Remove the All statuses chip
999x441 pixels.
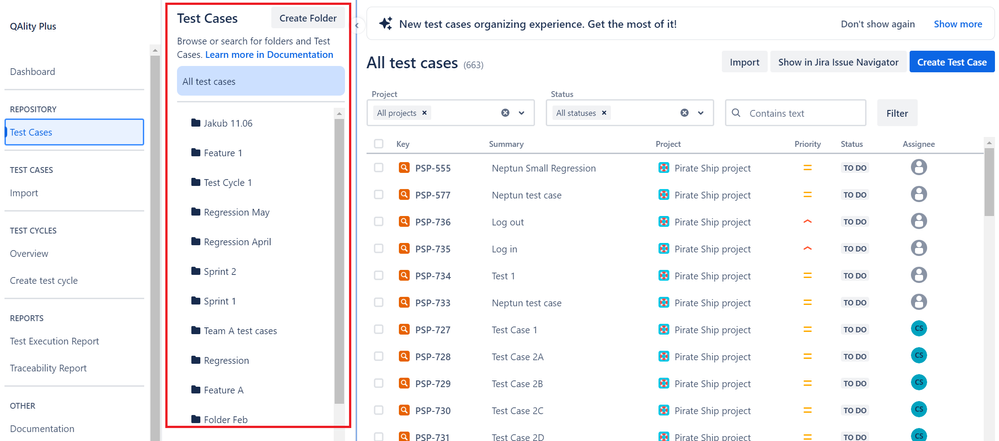click(604, 113)
